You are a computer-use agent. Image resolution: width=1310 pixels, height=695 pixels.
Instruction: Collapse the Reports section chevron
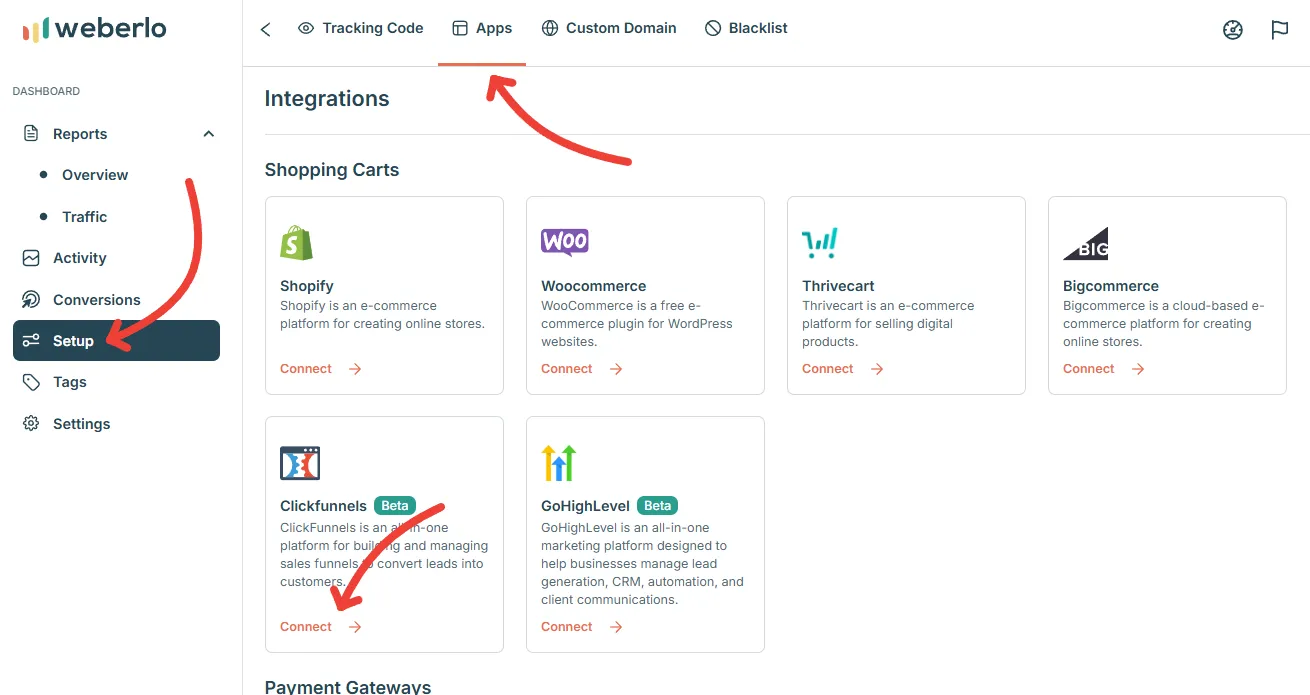click(x=208, y=134)
